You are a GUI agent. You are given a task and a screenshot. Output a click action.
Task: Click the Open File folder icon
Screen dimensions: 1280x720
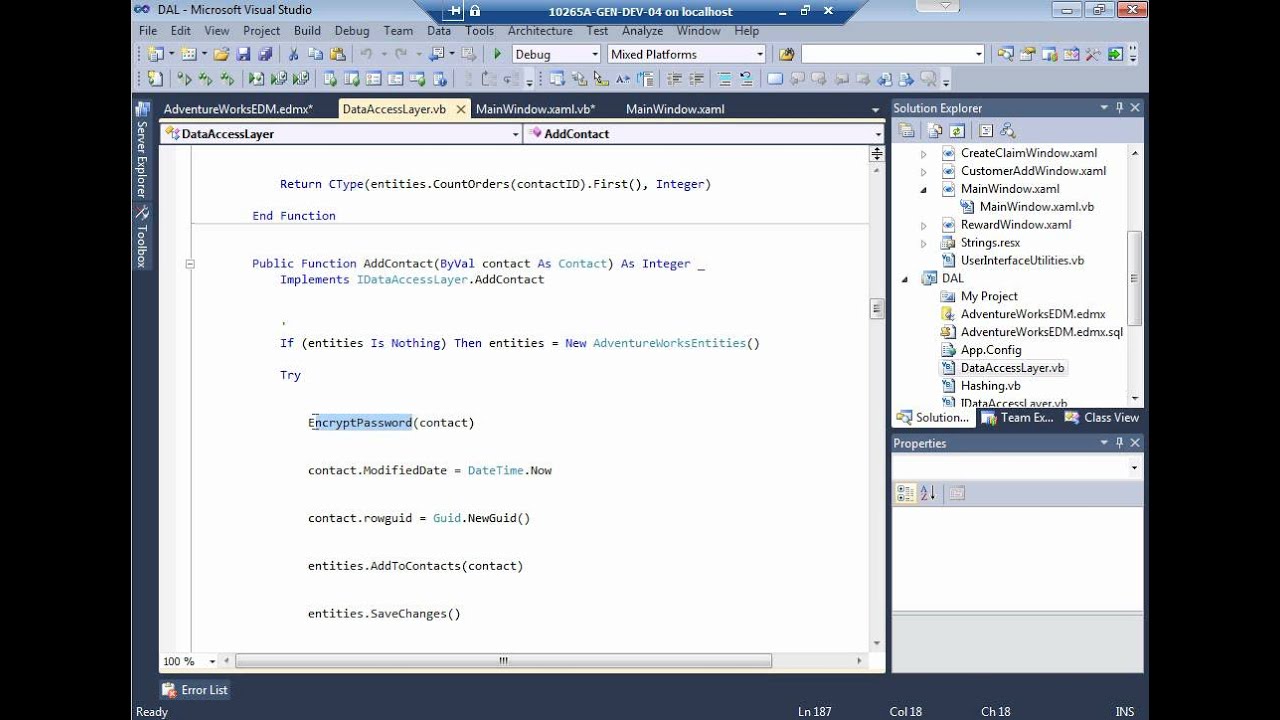[221, 54]
